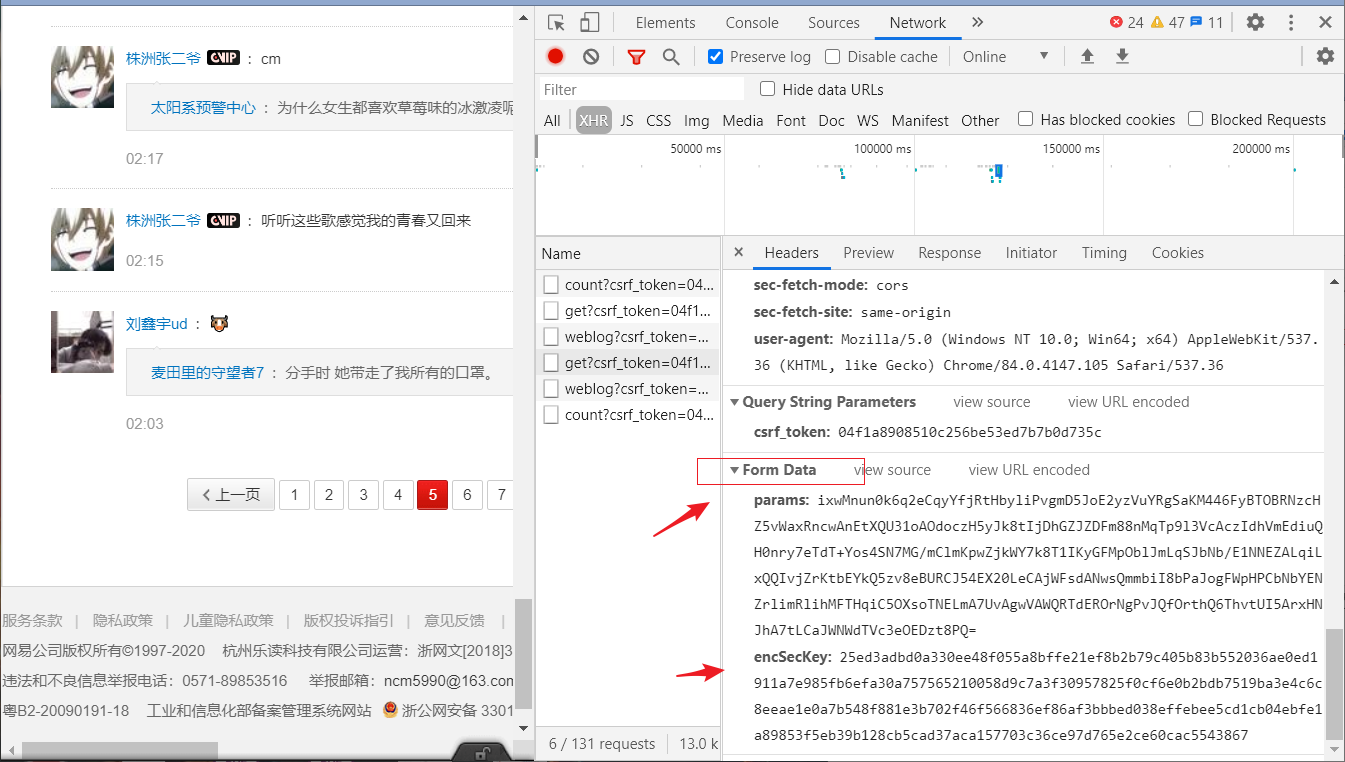Screen dimensions: 1345x762
Task: Open the Response tab
Action: [949, 253]
